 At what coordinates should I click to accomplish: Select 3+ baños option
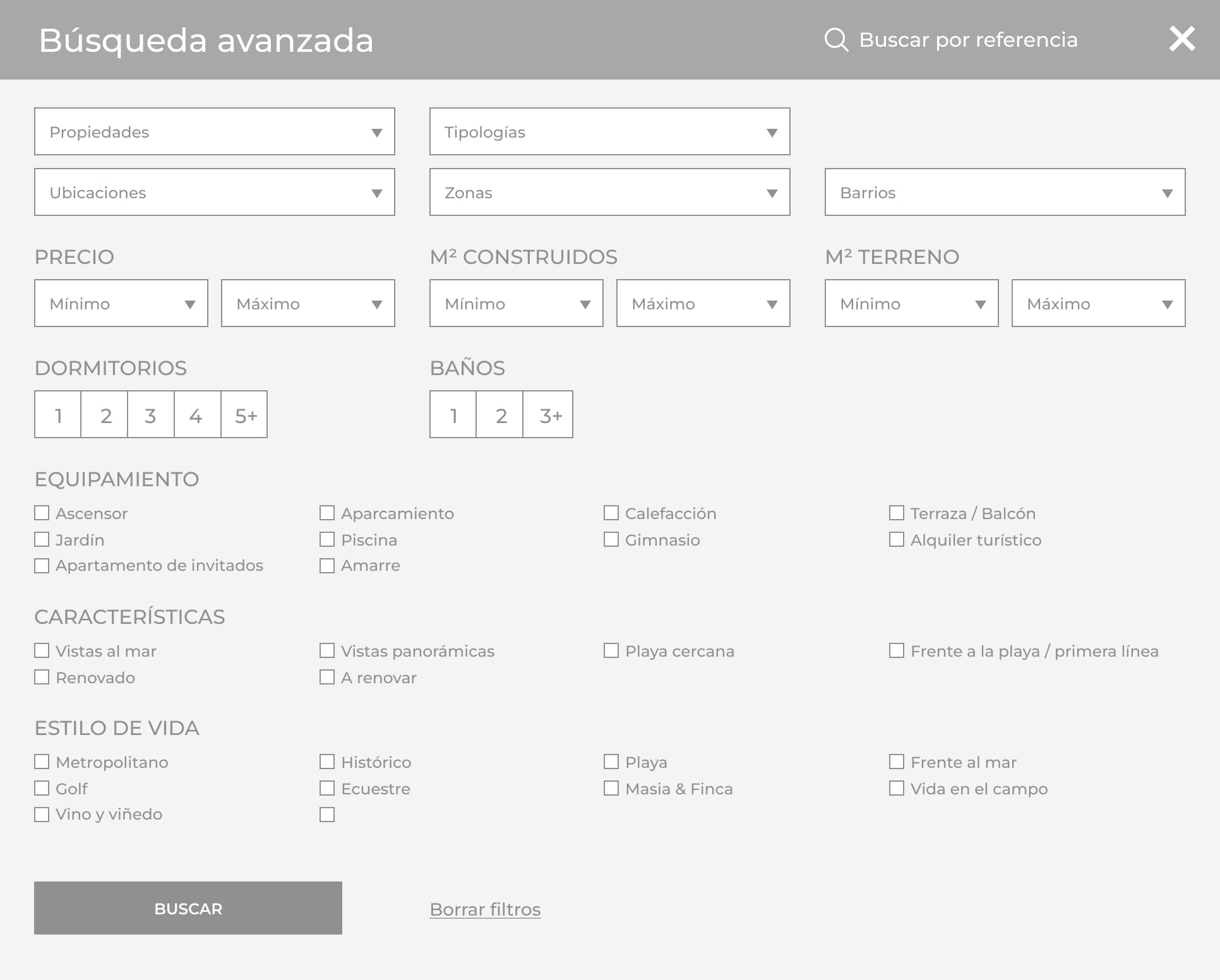tap(549, 415)
